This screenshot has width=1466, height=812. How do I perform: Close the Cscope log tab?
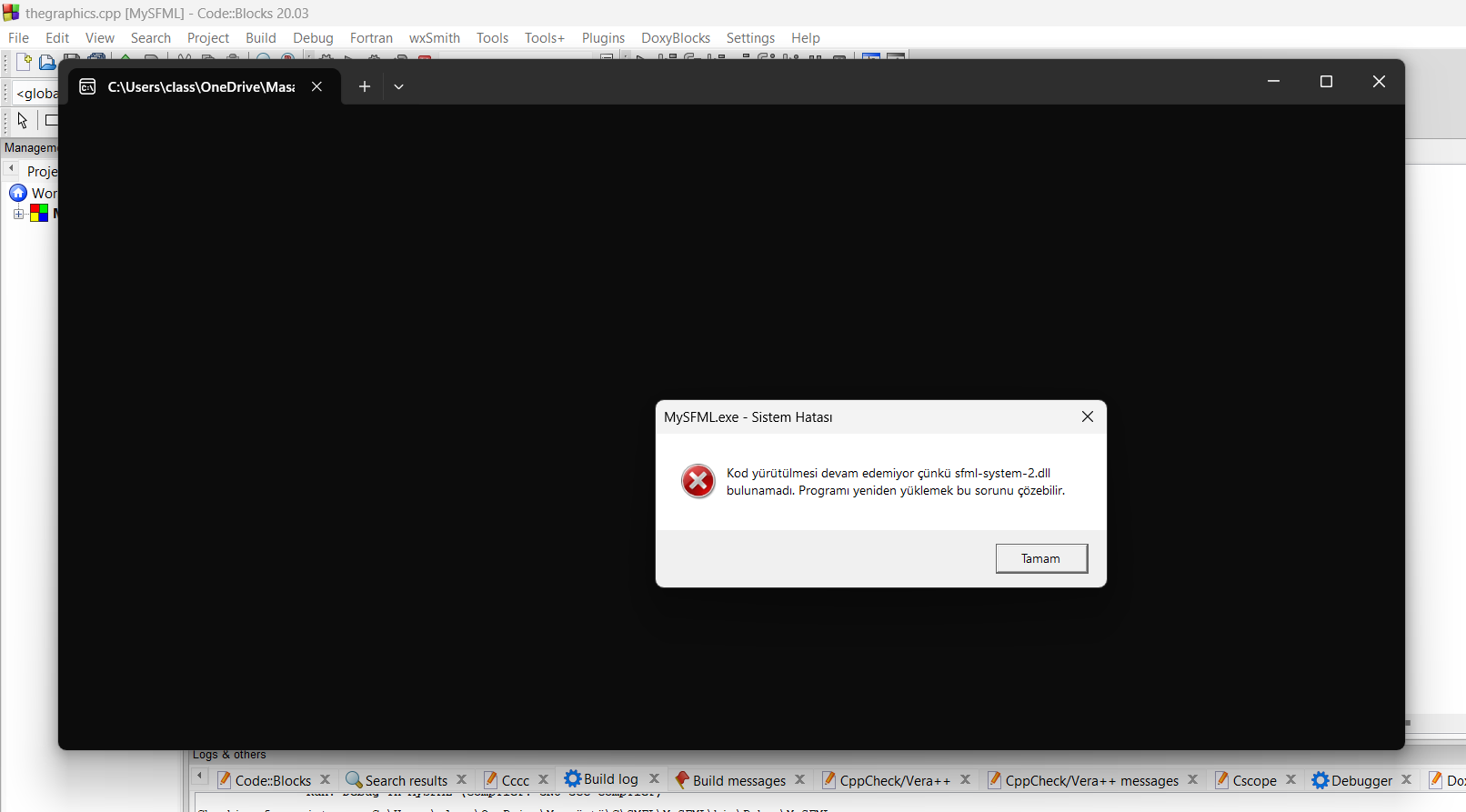[x=1291, y=779]
